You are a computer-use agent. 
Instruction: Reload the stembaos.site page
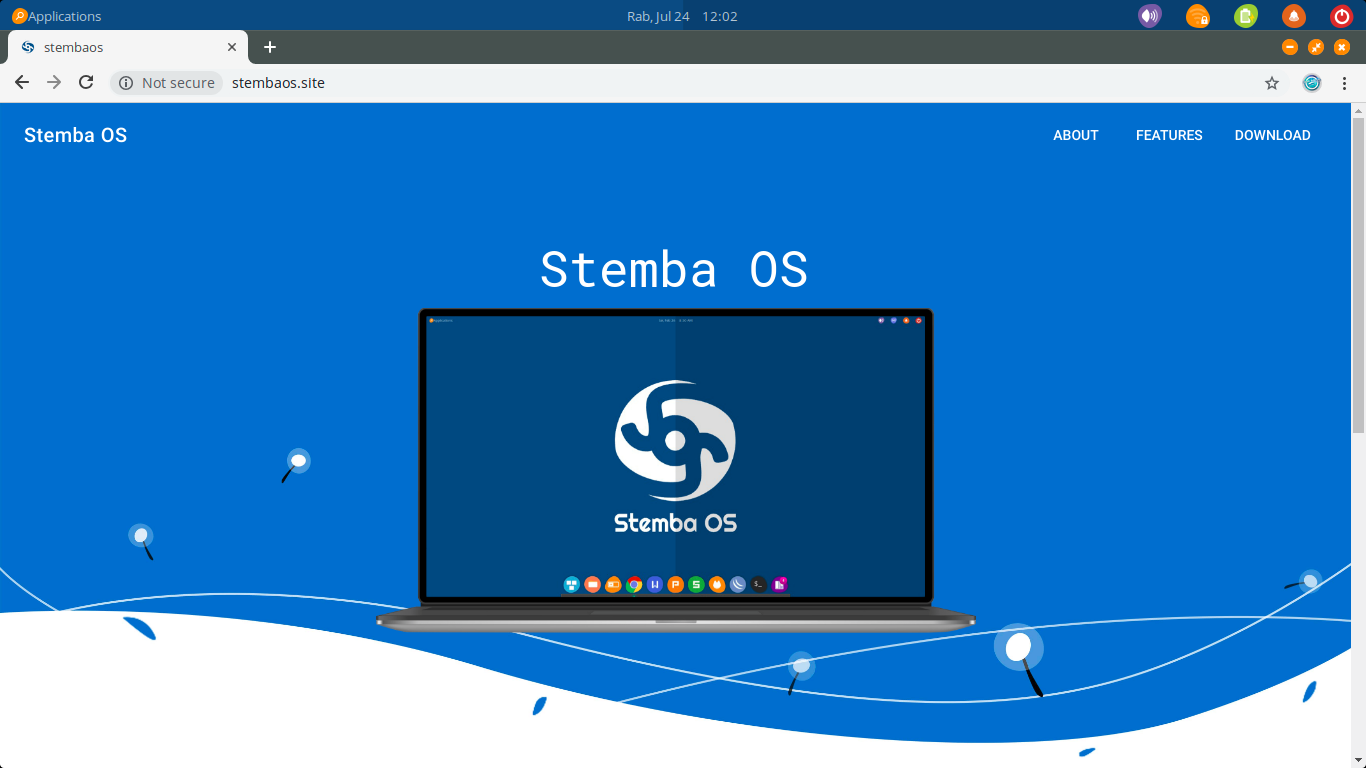pyautogui.click(x=85, y=83)
